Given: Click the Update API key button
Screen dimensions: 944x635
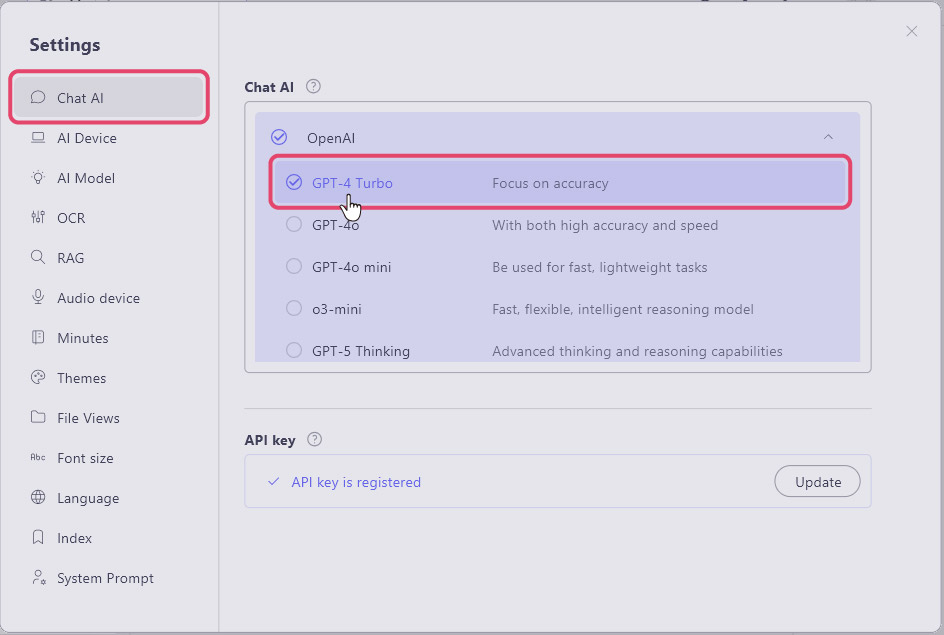Looking at the screenshot, I should coord(817,482).
